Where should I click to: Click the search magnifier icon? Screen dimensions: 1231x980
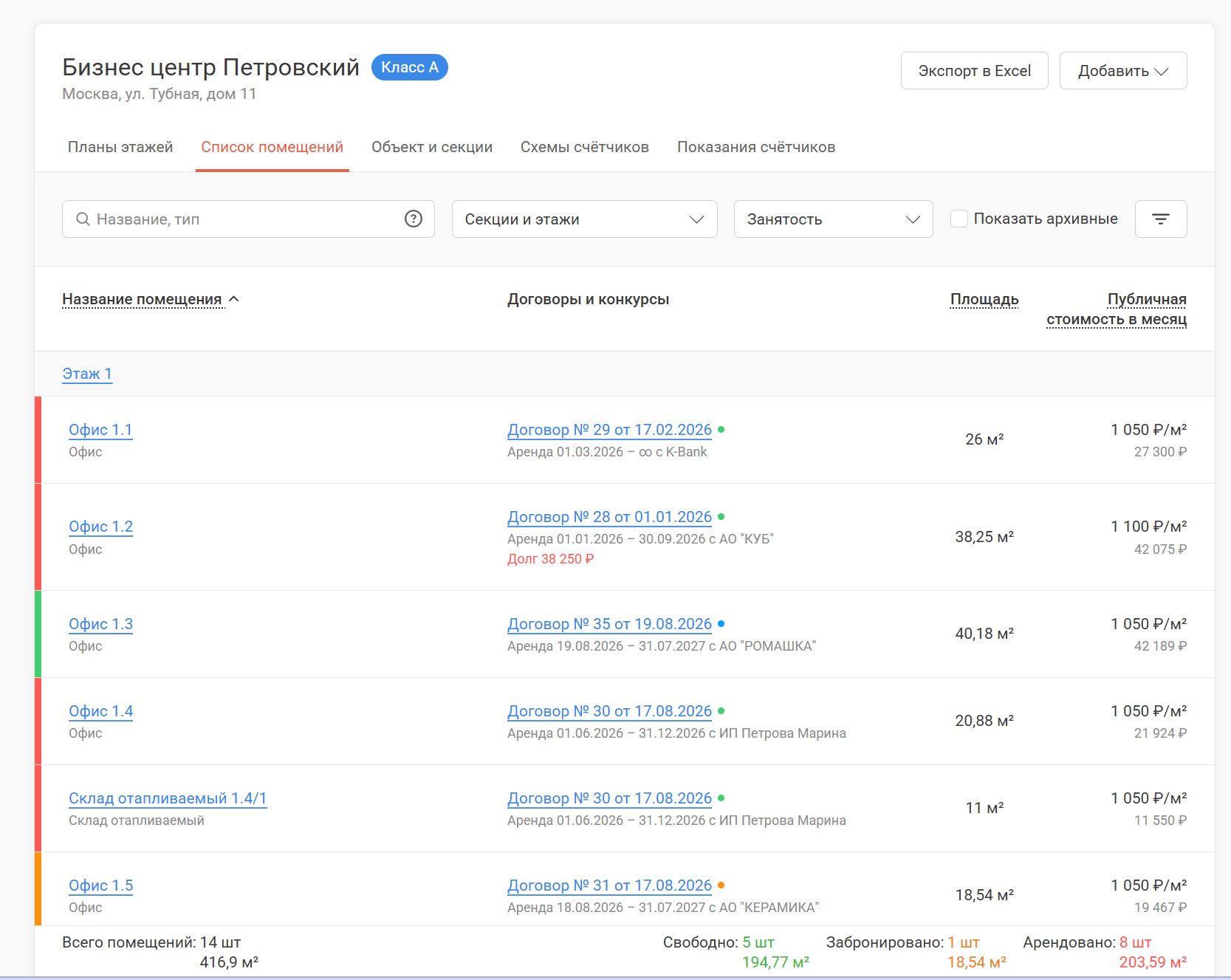(83, 219)
